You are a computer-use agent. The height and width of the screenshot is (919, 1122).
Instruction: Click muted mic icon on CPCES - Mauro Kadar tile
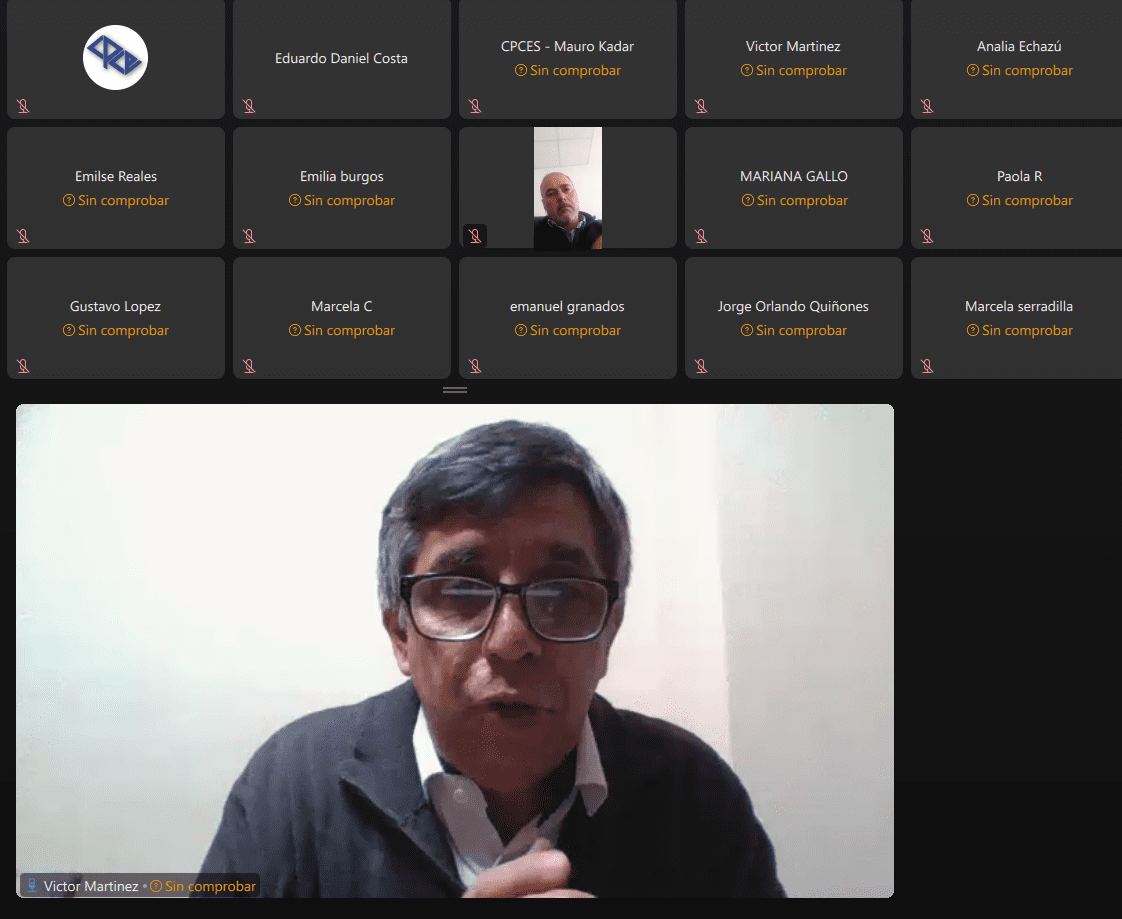point(475,106)
